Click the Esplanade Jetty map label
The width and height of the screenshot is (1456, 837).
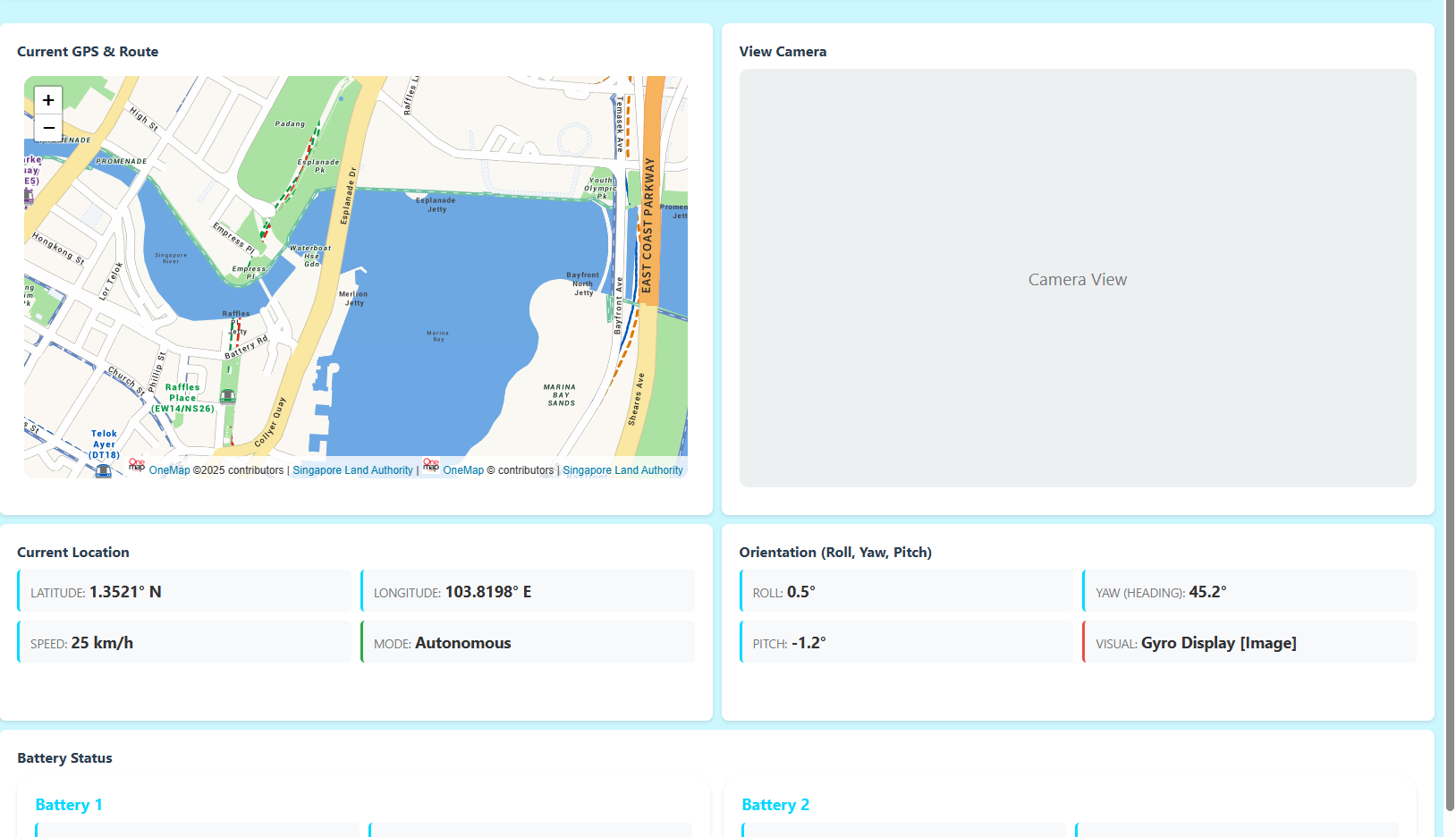pyautogui.click(x=436, y=205)
